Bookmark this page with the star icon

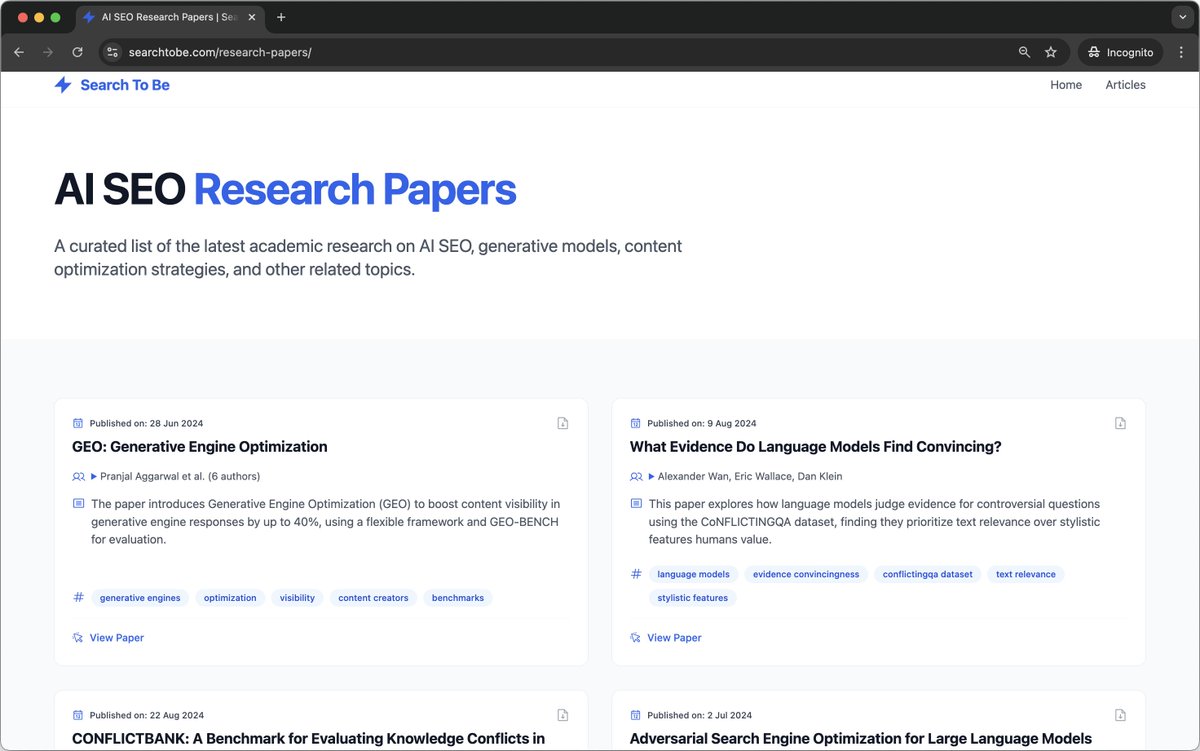1051,52
